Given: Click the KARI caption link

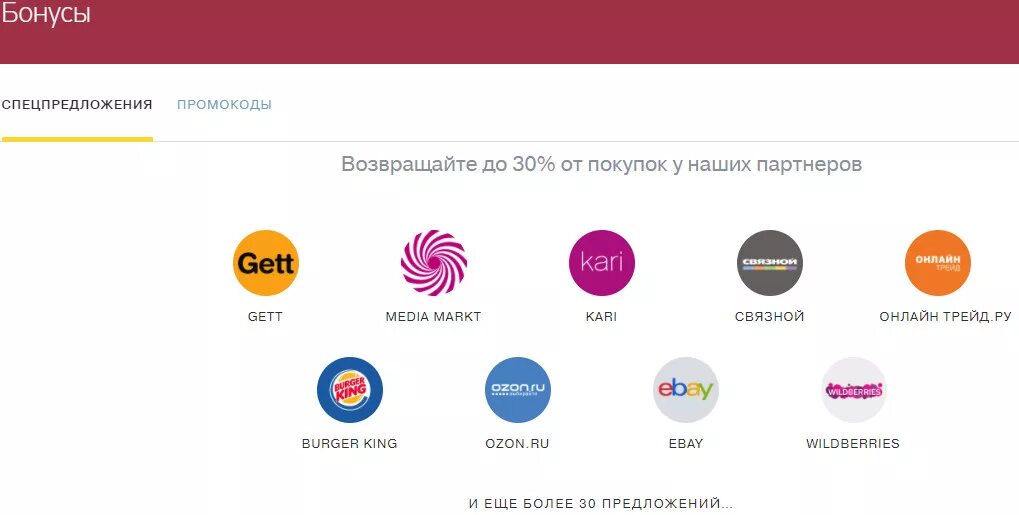Looking at the screenshot, I should pyautogui.click(x=601, y=317).
